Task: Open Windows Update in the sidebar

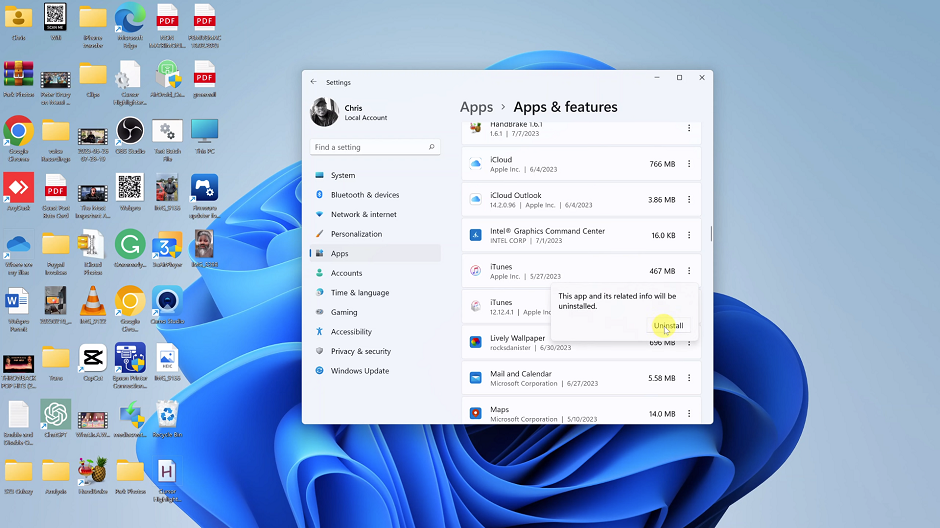Action: (x=375, y=370)
